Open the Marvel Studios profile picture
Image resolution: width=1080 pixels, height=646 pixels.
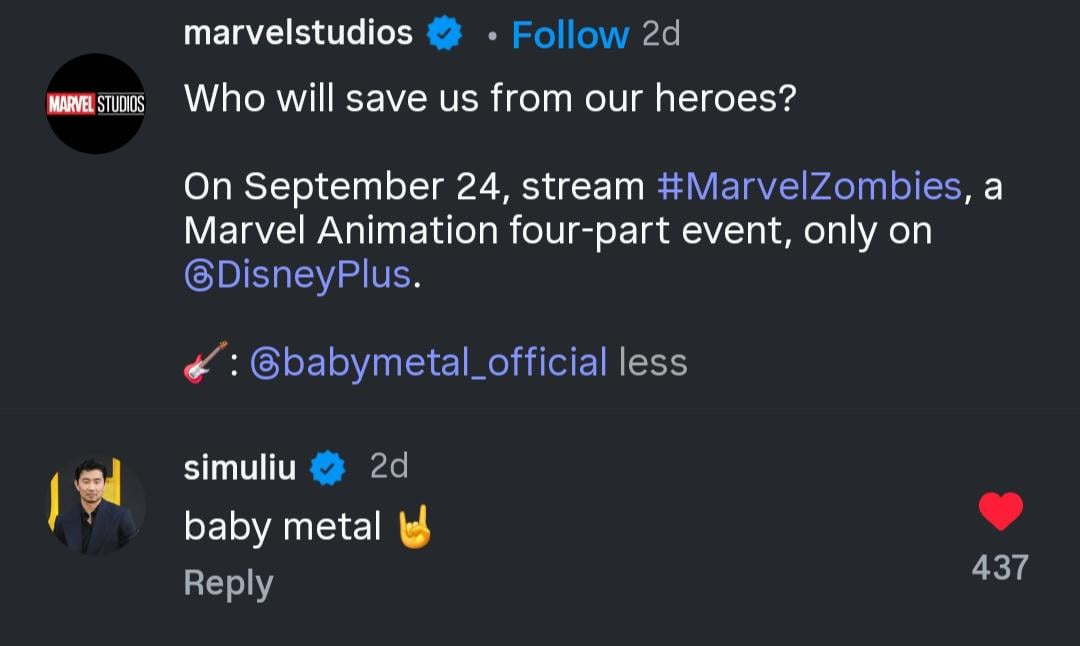pyautogui.click(x=96, y=104)
